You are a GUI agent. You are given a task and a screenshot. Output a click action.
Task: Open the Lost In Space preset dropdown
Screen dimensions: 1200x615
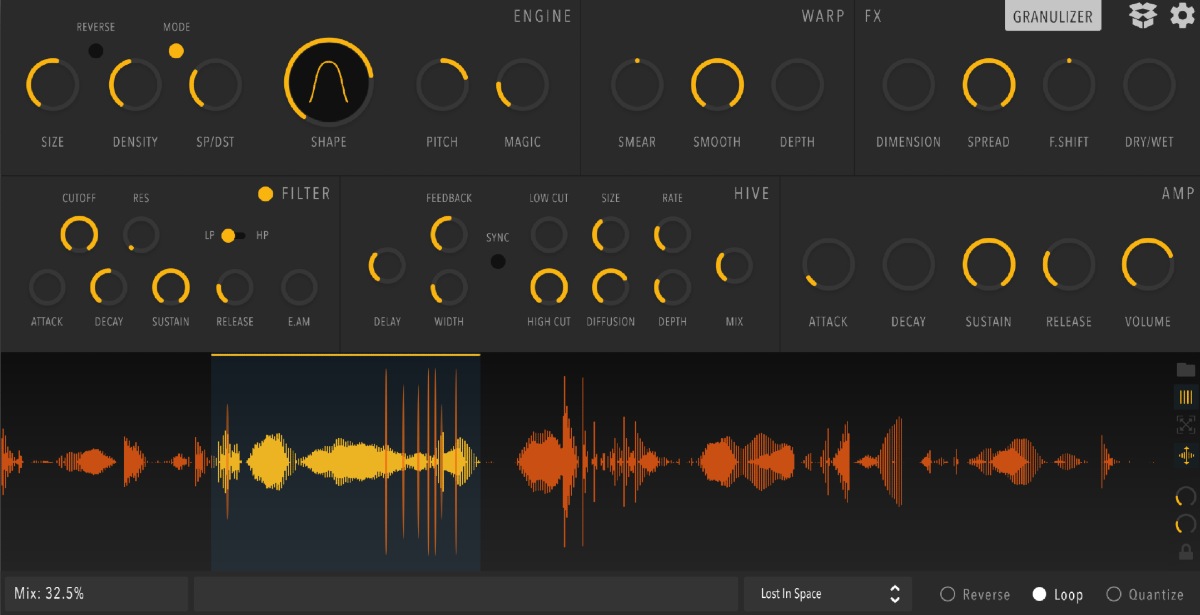point(827,592)
